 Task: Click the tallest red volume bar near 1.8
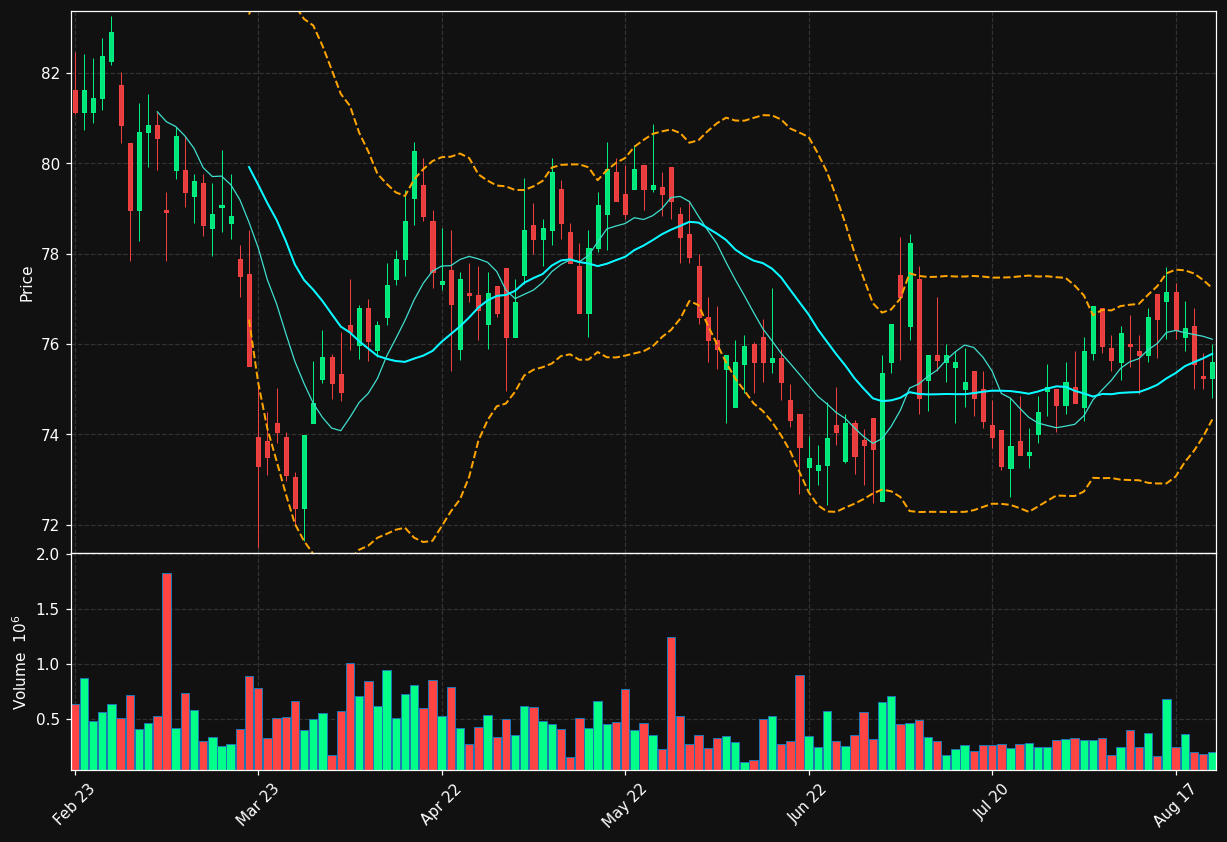point(167,671)
